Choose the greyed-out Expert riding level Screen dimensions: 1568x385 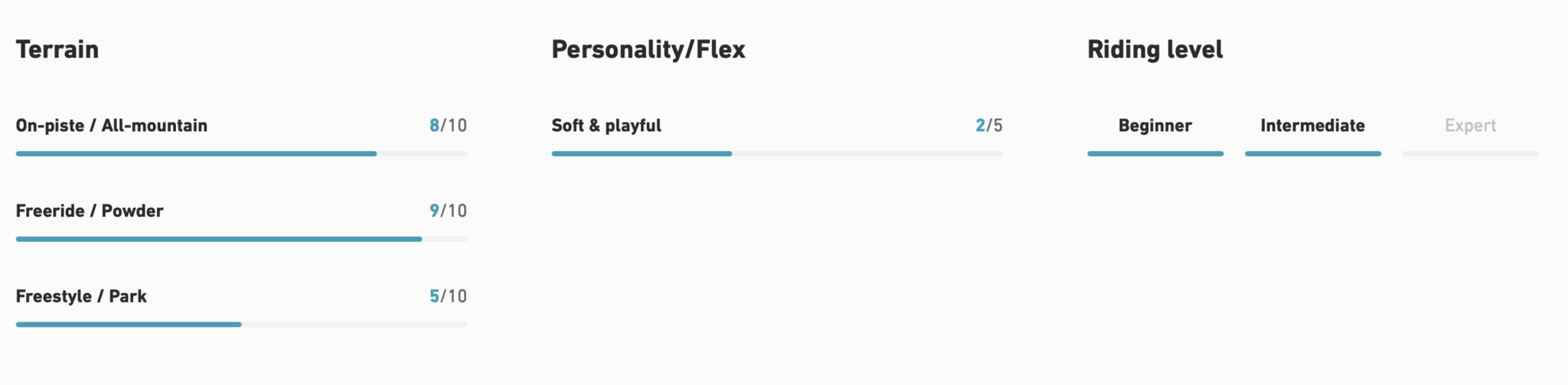pos(1470,126)
